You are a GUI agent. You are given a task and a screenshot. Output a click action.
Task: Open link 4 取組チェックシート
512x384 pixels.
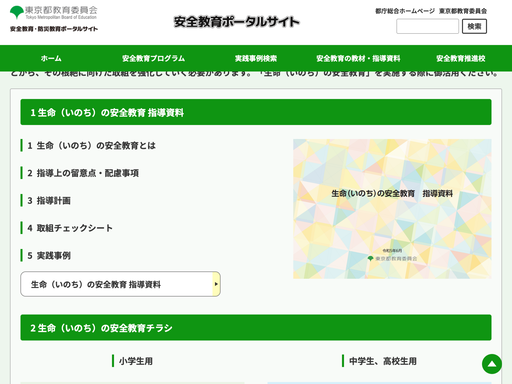(x=70, y=228)
